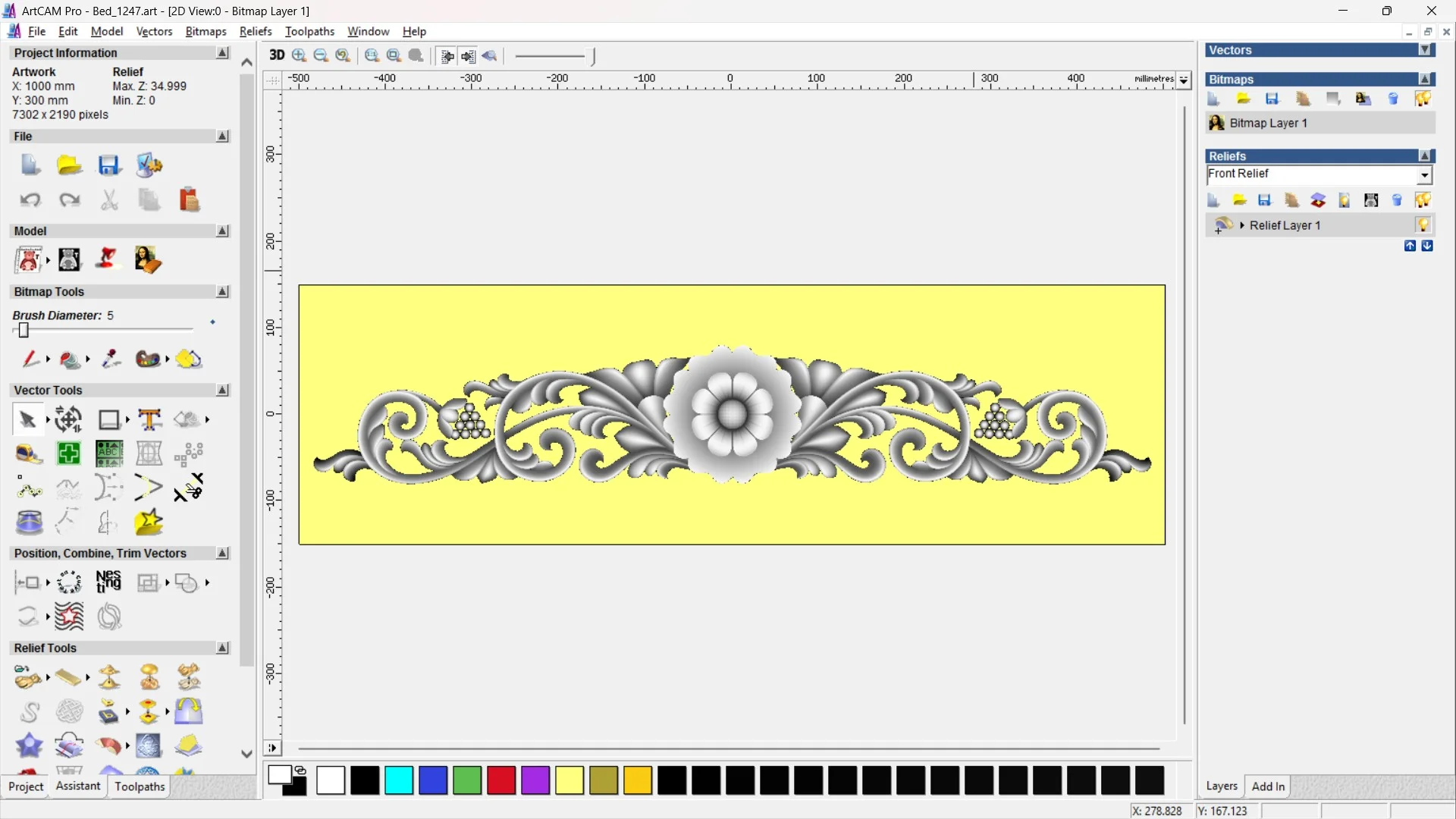Toggle all bitmap layers visibility bulb
The image size is (1456, 819).
(1423, 99)
